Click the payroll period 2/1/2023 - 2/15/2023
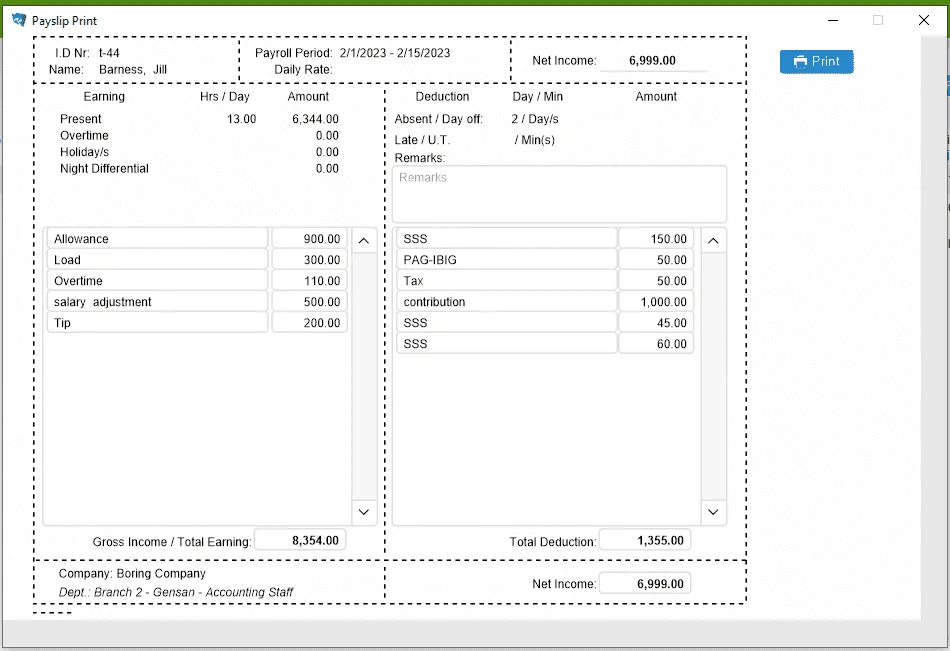This screenshot has width=950, height=651. [394, 53]
